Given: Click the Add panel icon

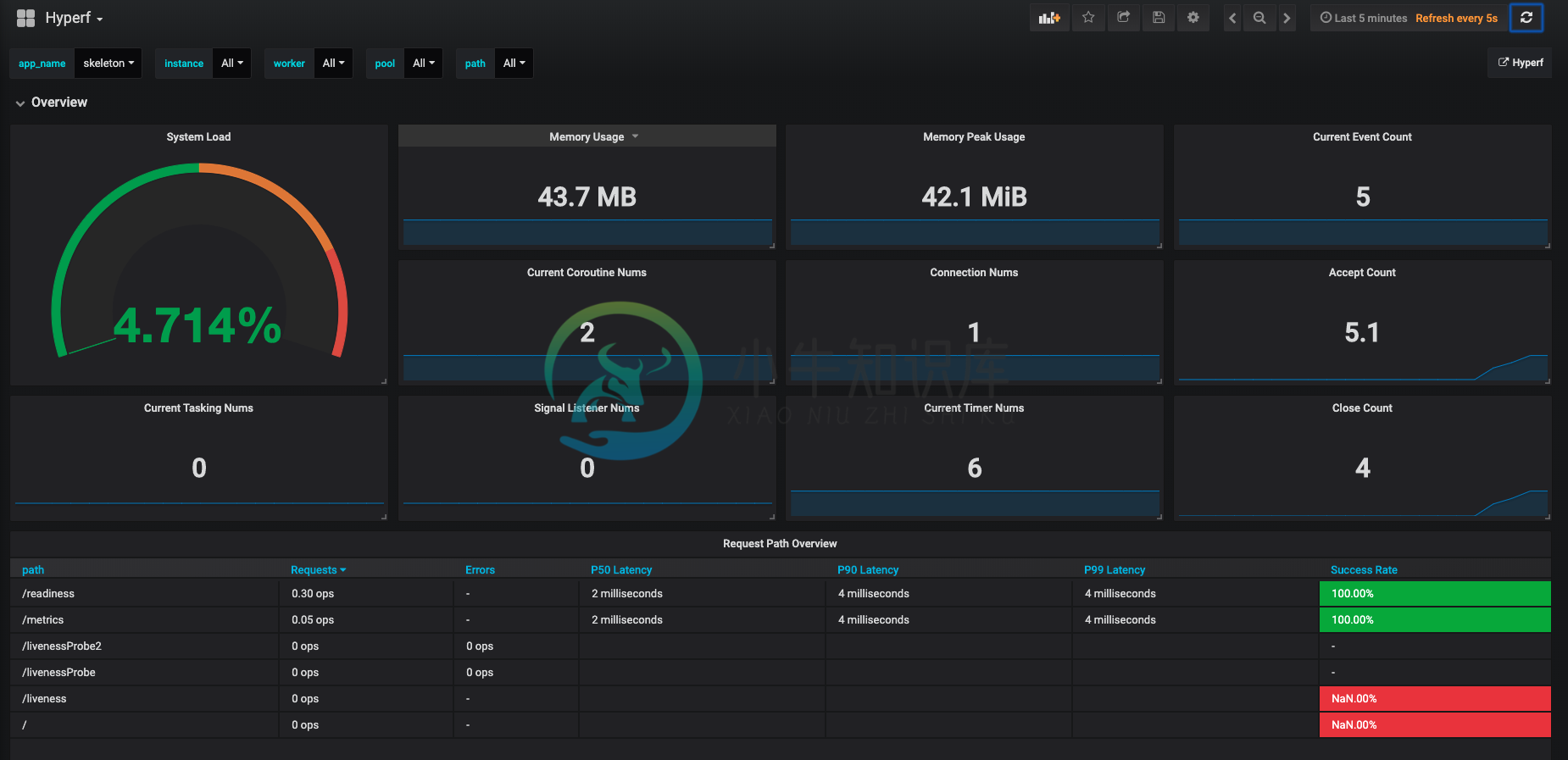Looking at the screenshot, I should [1049, 18].
